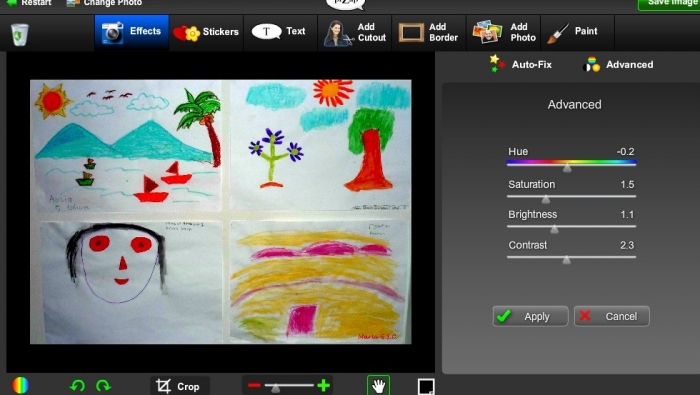
Task: Select Add Cutout tool
Action: 354,32
